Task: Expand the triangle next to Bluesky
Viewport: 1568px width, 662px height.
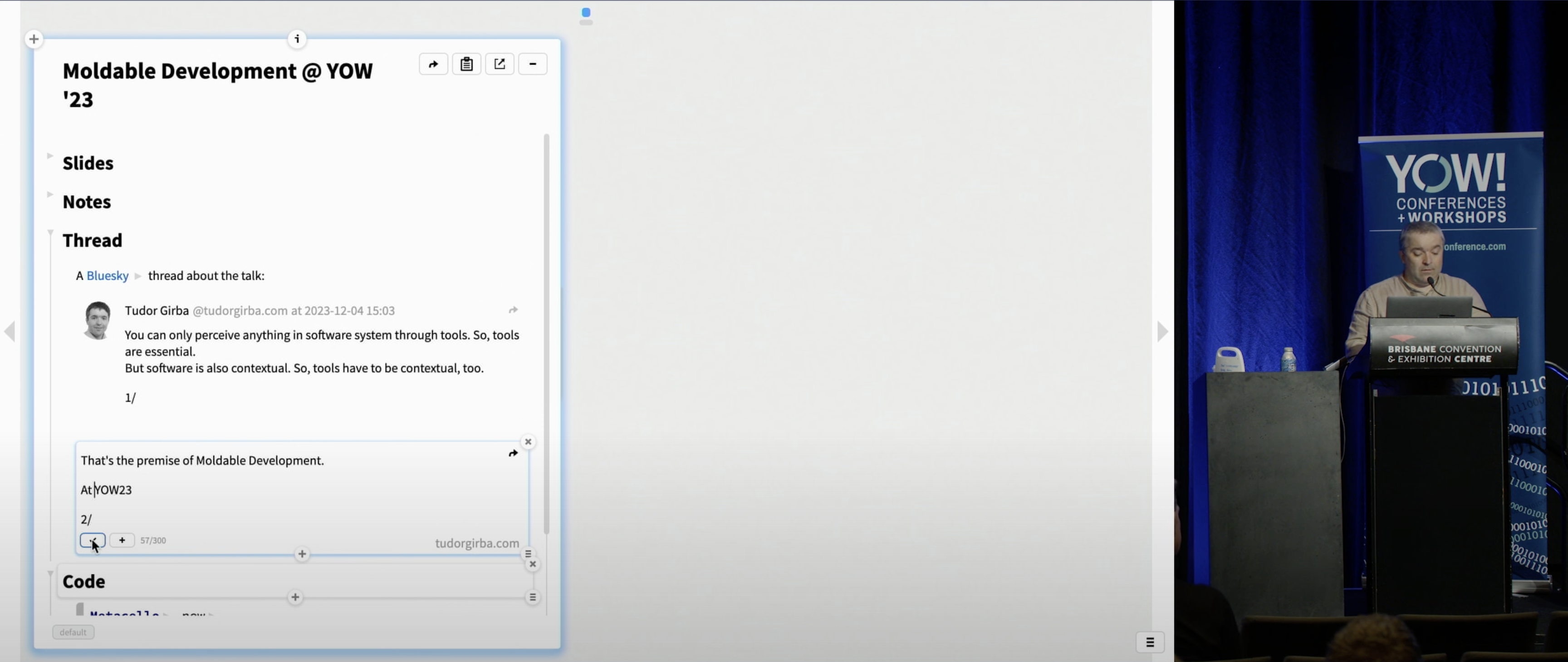Action: pos(138,276)
